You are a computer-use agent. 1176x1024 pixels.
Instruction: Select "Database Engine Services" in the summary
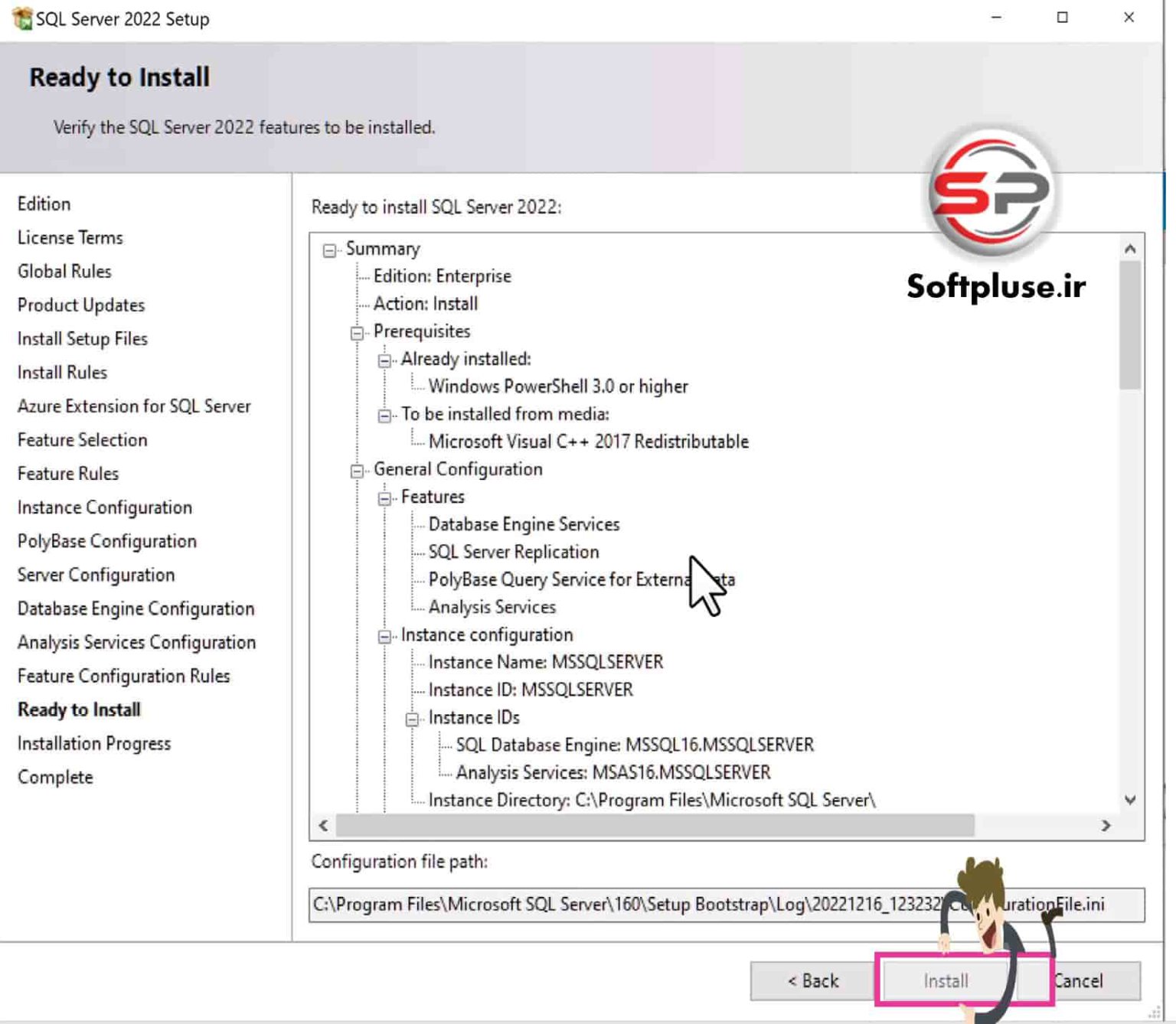point(525,524)
